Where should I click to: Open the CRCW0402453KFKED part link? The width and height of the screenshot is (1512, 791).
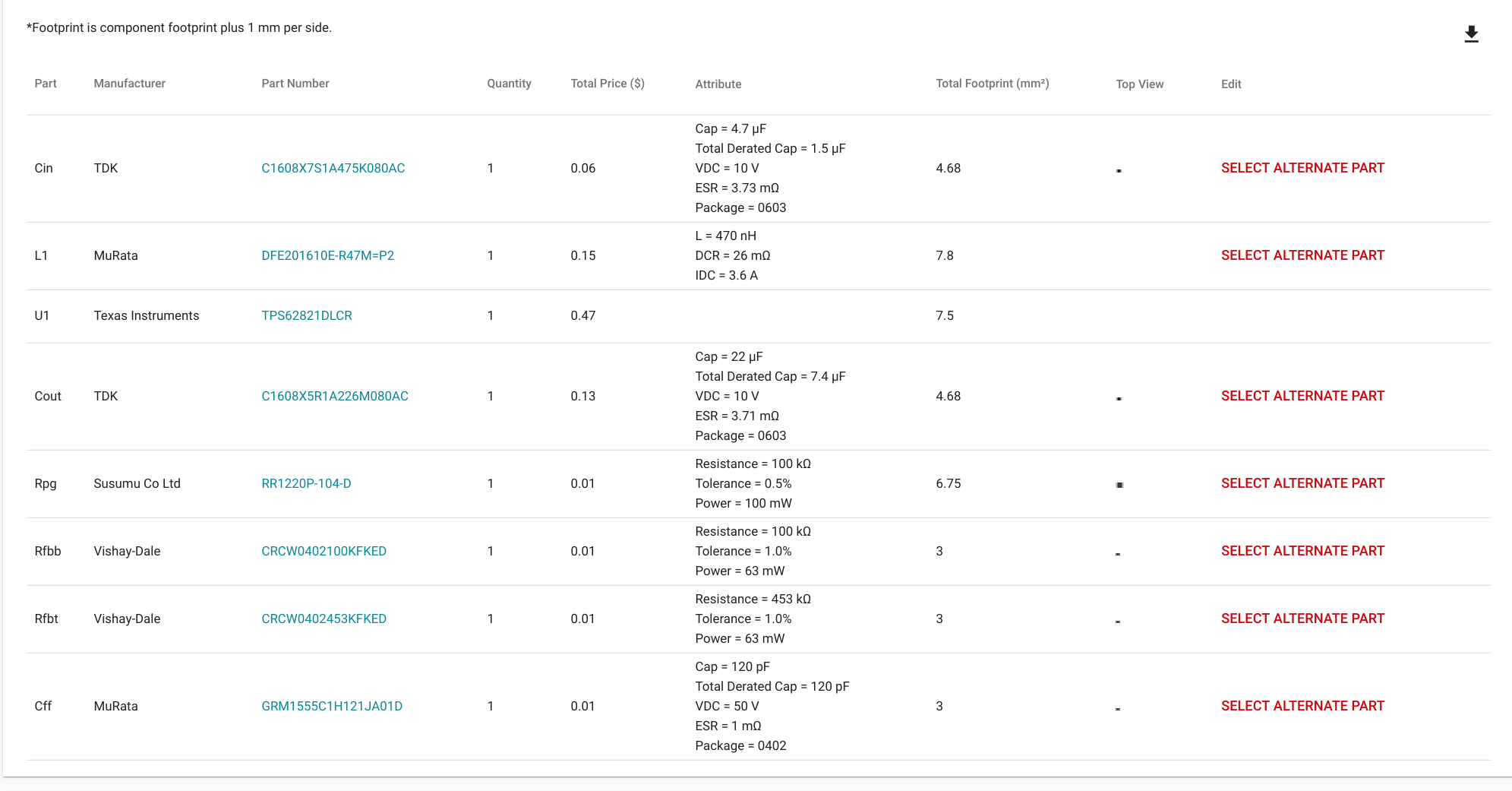tap(324, 619)
